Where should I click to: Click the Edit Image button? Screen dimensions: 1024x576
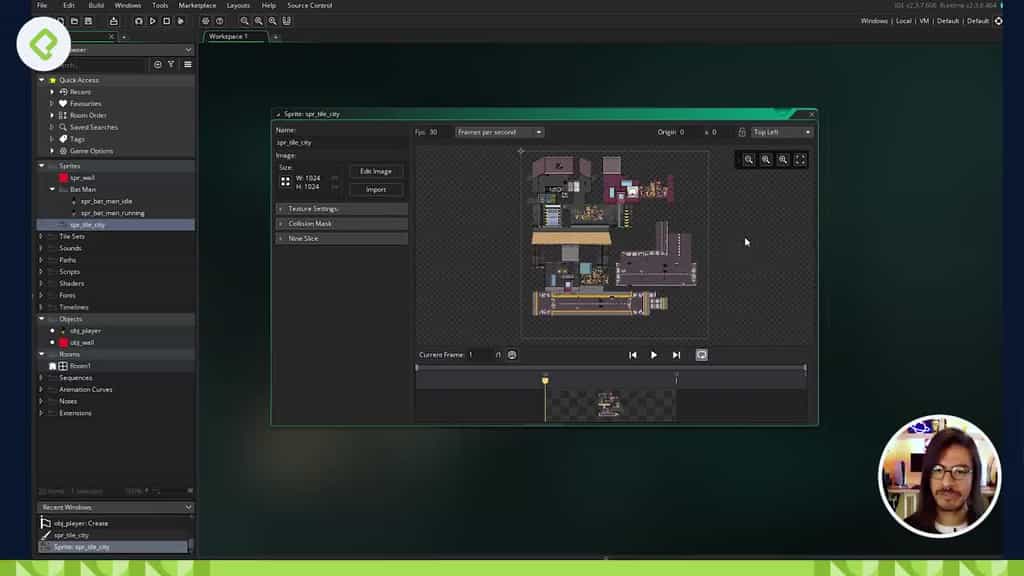pyautogui.click(x=377, y=171)
